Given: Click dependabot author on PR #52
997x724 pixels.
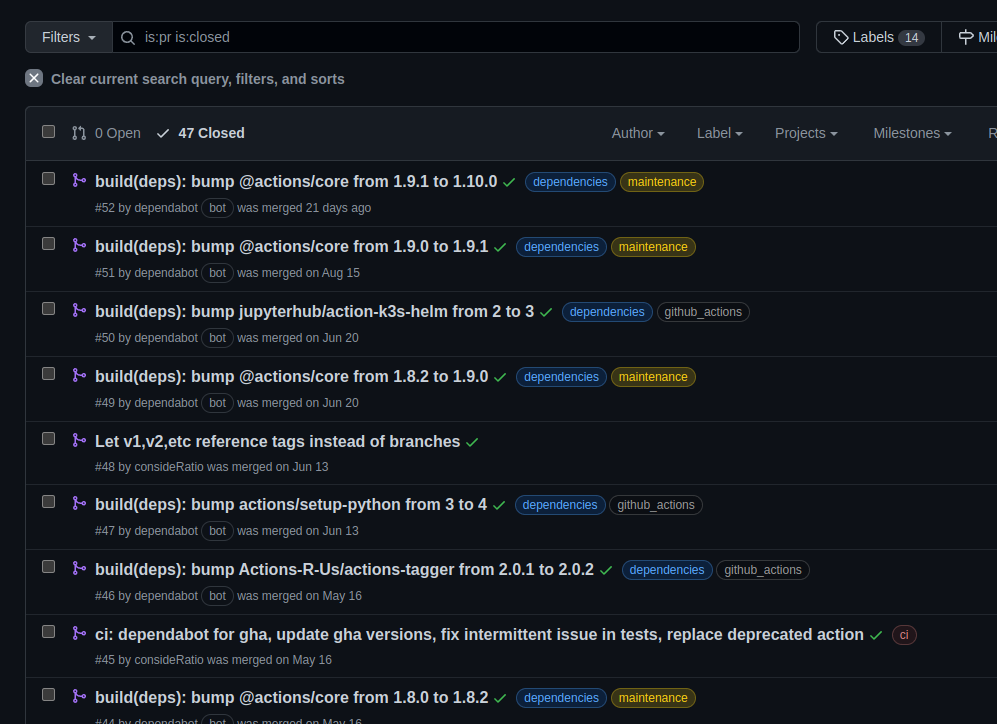Looking at the screenshot, I should coord(166,208).
